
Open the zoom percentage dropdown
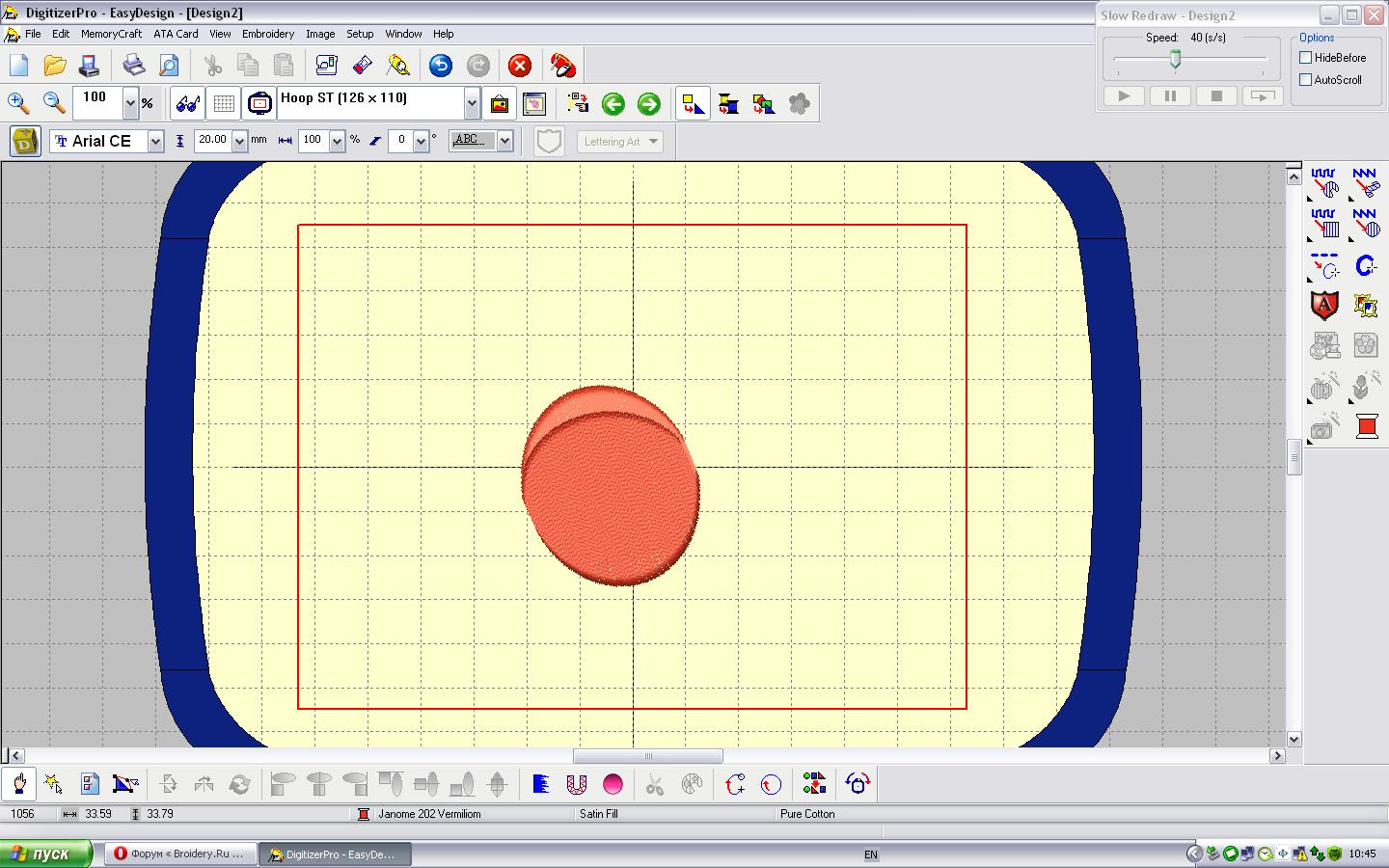[x=130, y=103]
